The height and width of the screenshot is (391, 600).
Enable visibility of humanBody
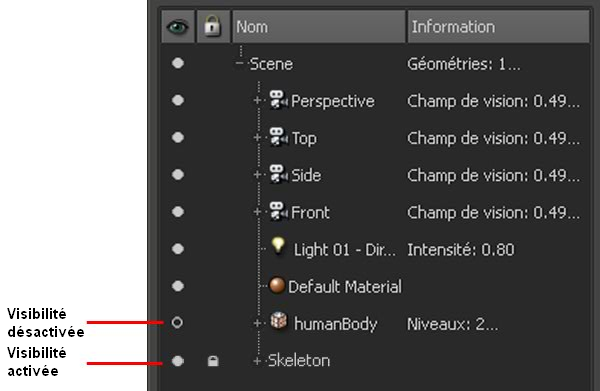point(177,323)
